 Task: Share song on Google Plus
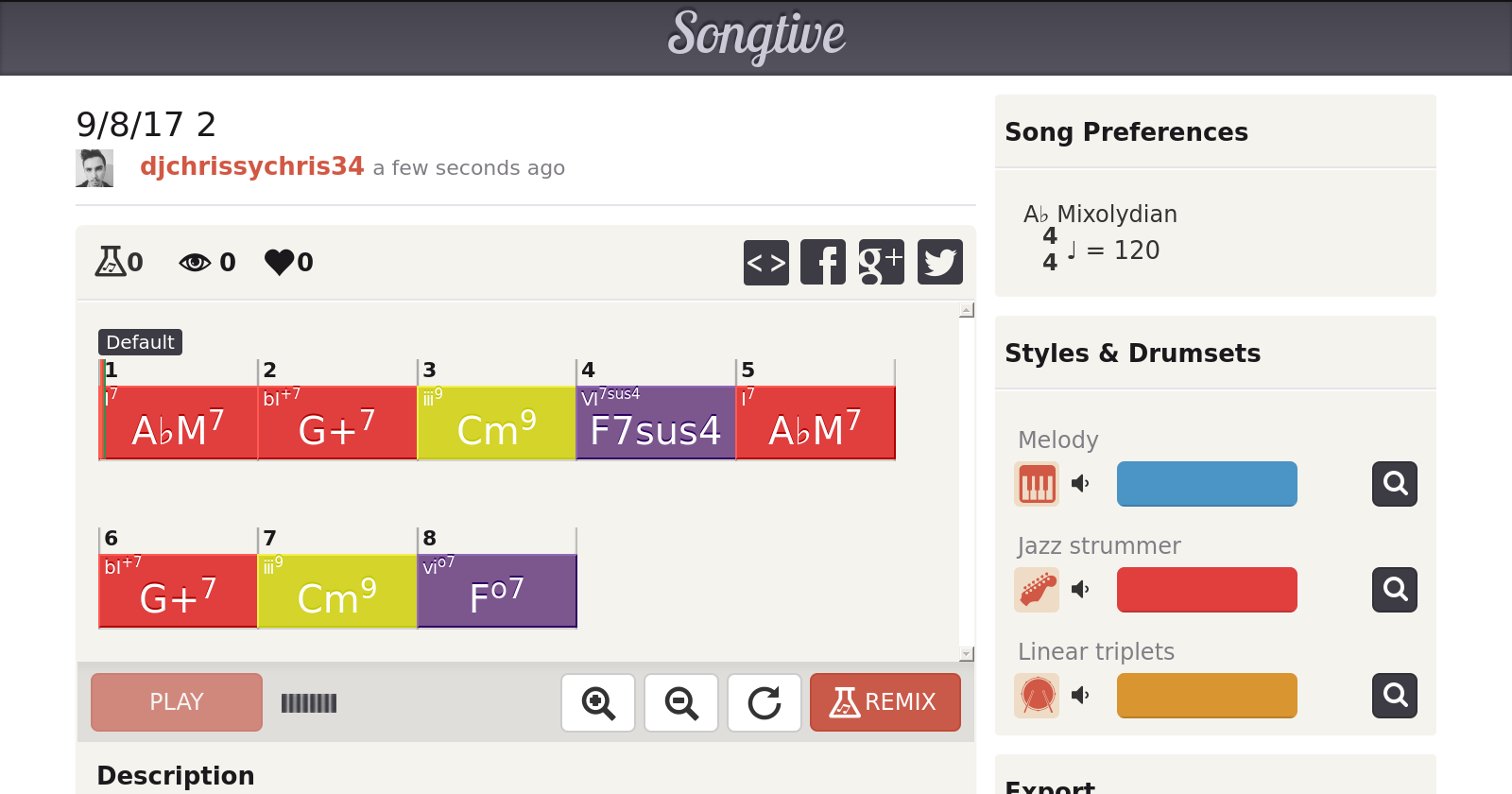[881, 262]
